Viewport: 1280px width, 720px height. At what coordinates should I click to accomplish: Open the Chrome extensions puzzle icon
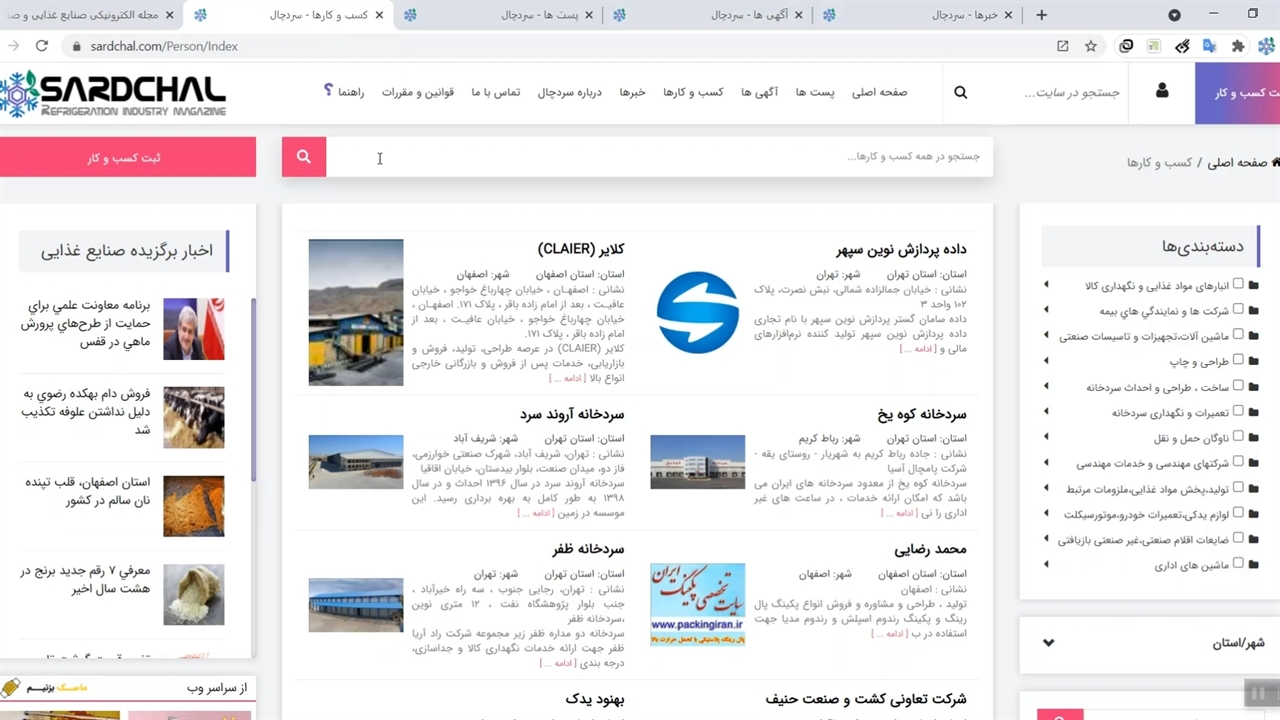1238,46
